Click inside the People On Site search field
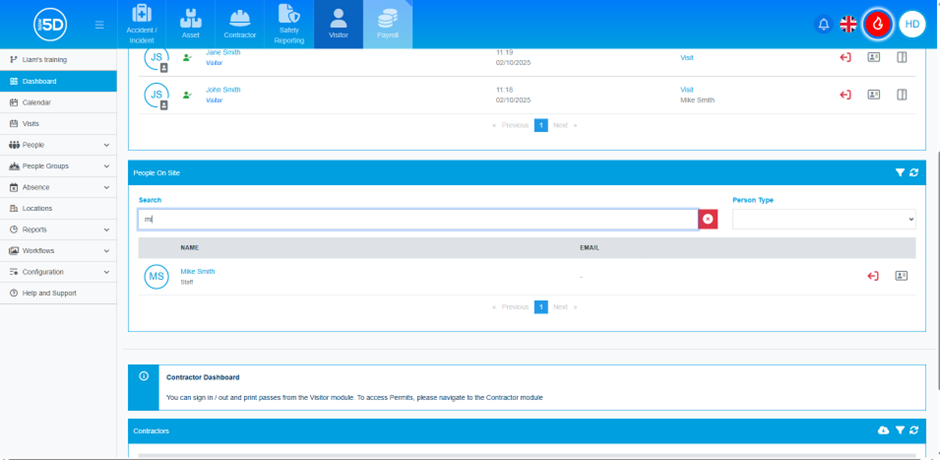Screen dimensions: 940x460 click(418, 219)
